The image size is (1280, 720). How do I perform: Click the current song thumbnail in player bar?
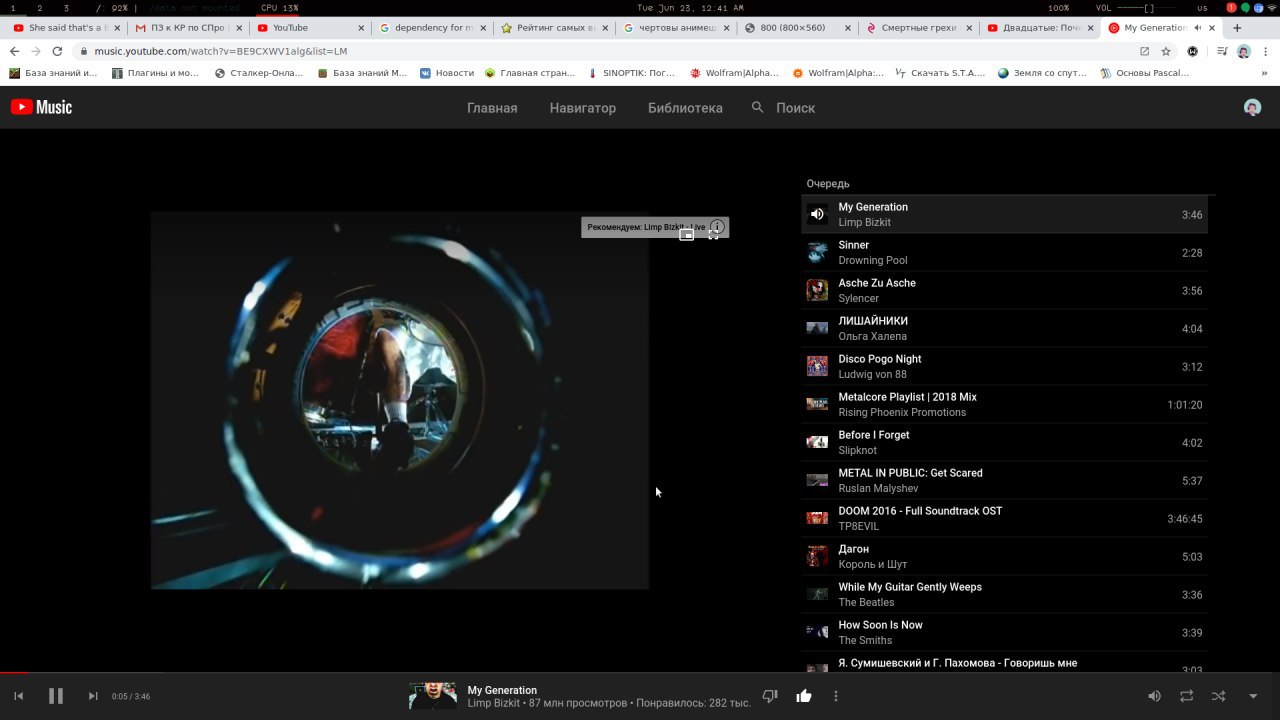point(433,696)
